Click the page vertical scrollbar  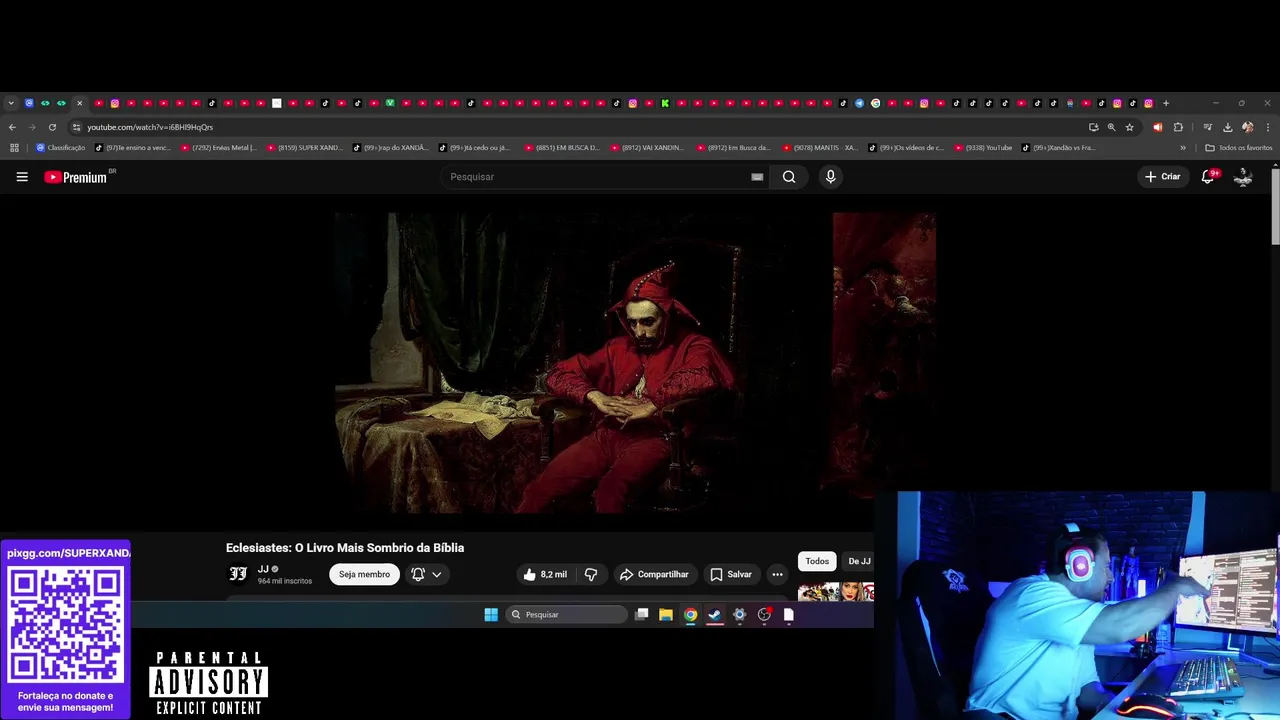pos(1275,205)
